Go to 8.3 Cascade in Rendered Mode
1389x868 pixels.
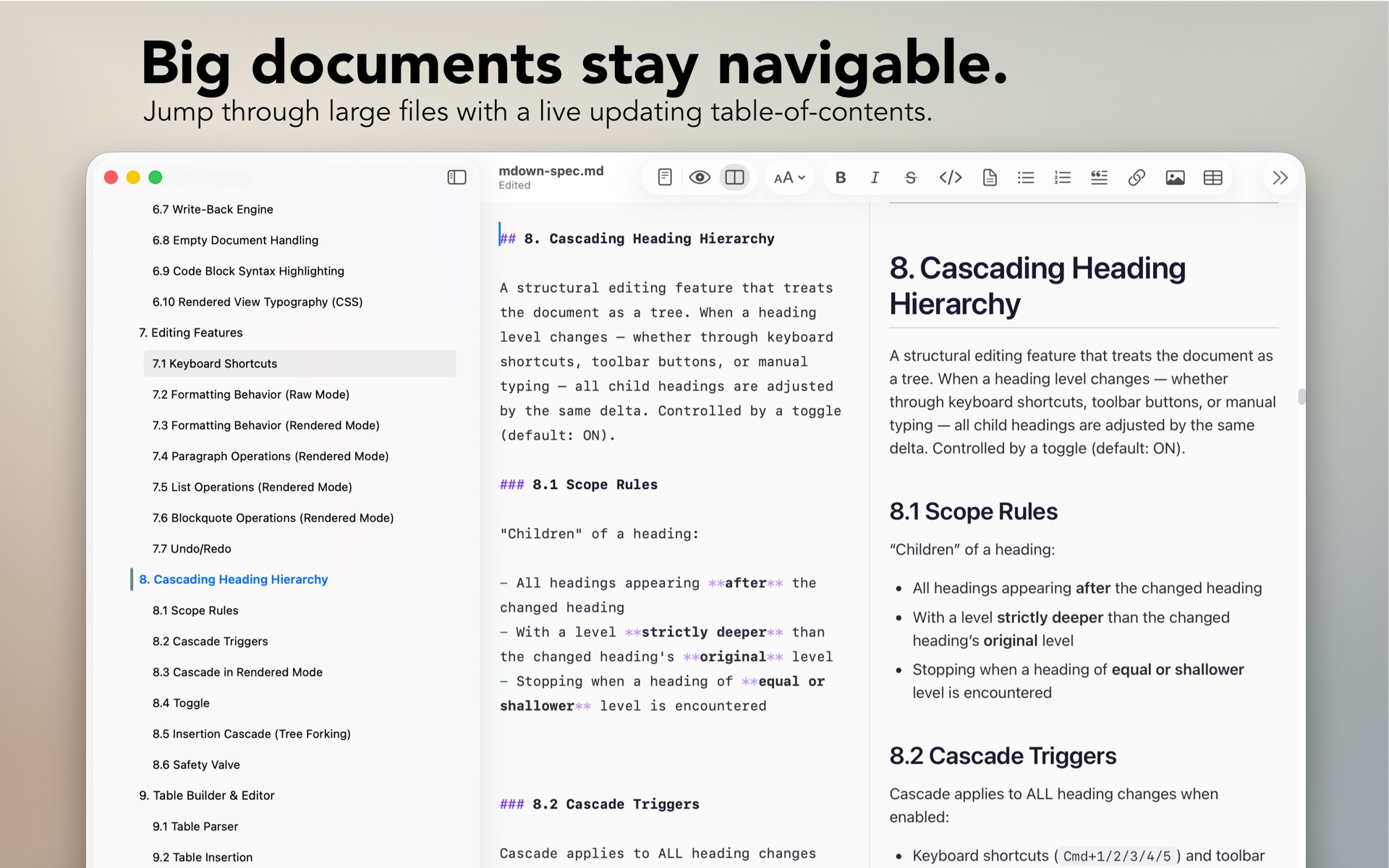[x=237, y=672]
